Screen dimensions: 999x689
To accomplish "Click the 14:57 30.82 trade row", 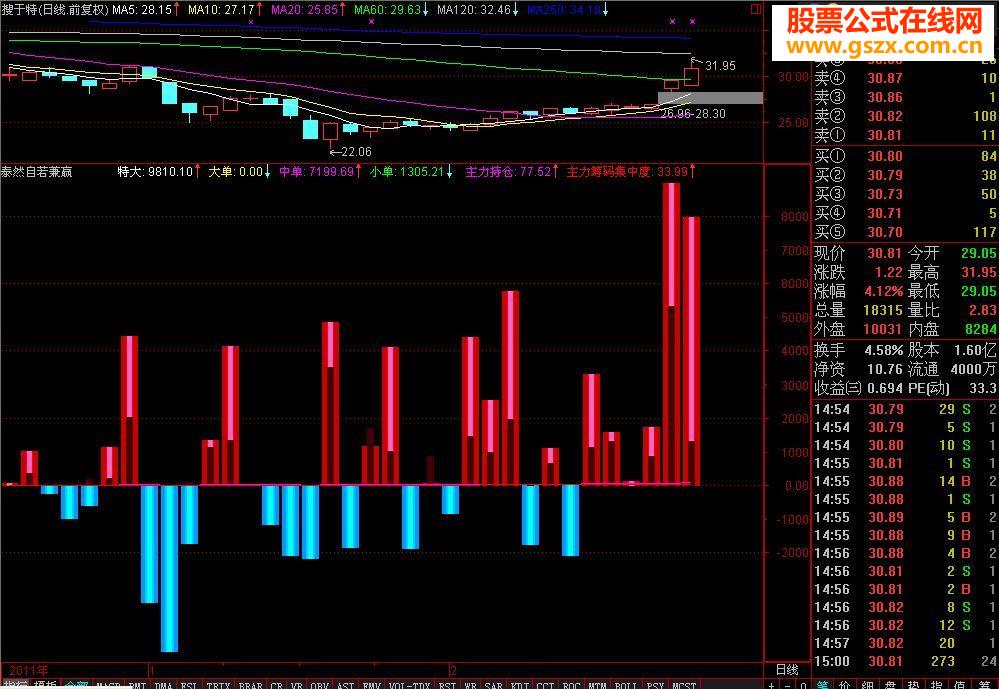I will click(905, 643).
